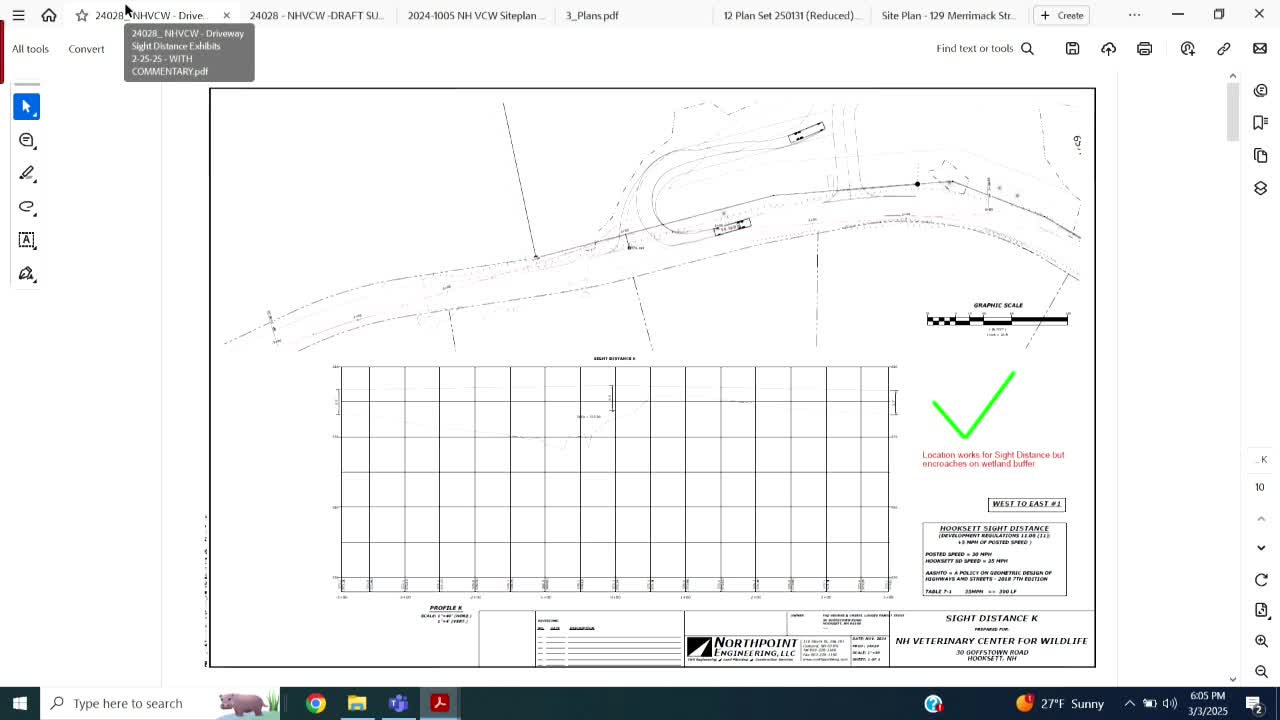Zoom out of the page
The height and width of the screenshot is (720, 1280).
(x=1260, y=672)
